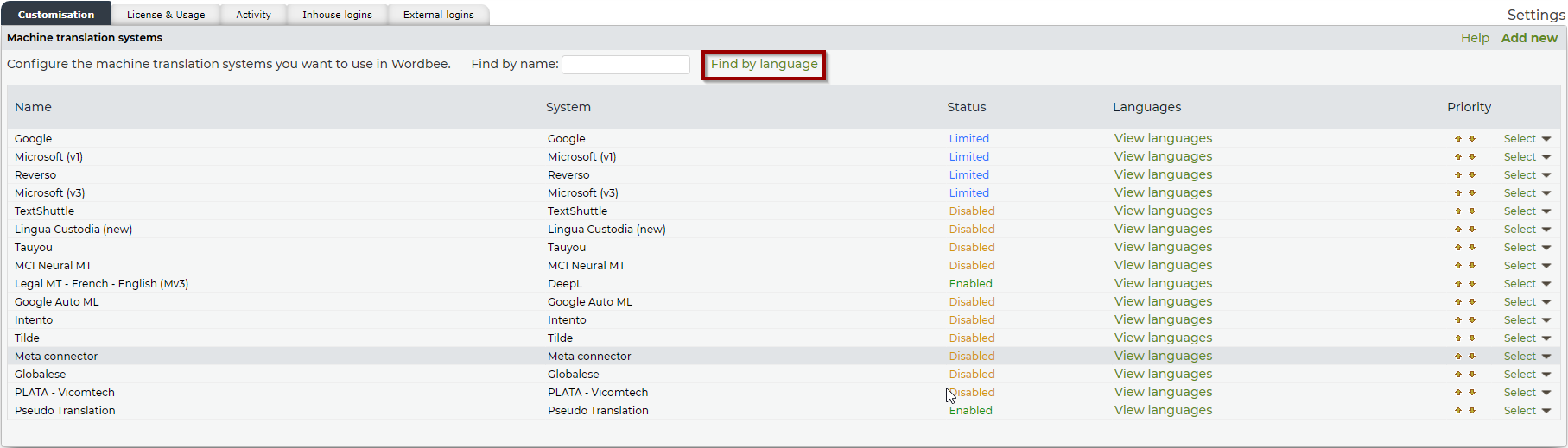Raise priority of Globalese system
1568x448 pixels.
coord(1458,375)
